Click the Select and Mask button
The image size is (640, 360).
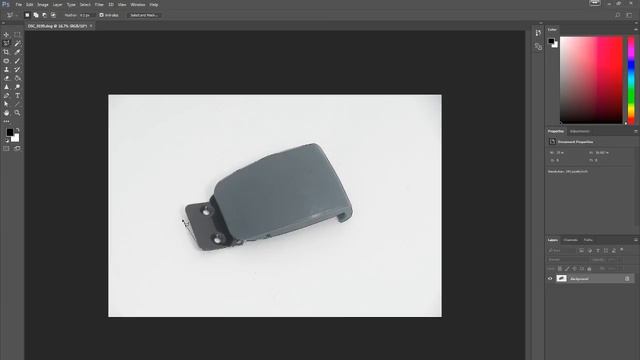(144, 15)
